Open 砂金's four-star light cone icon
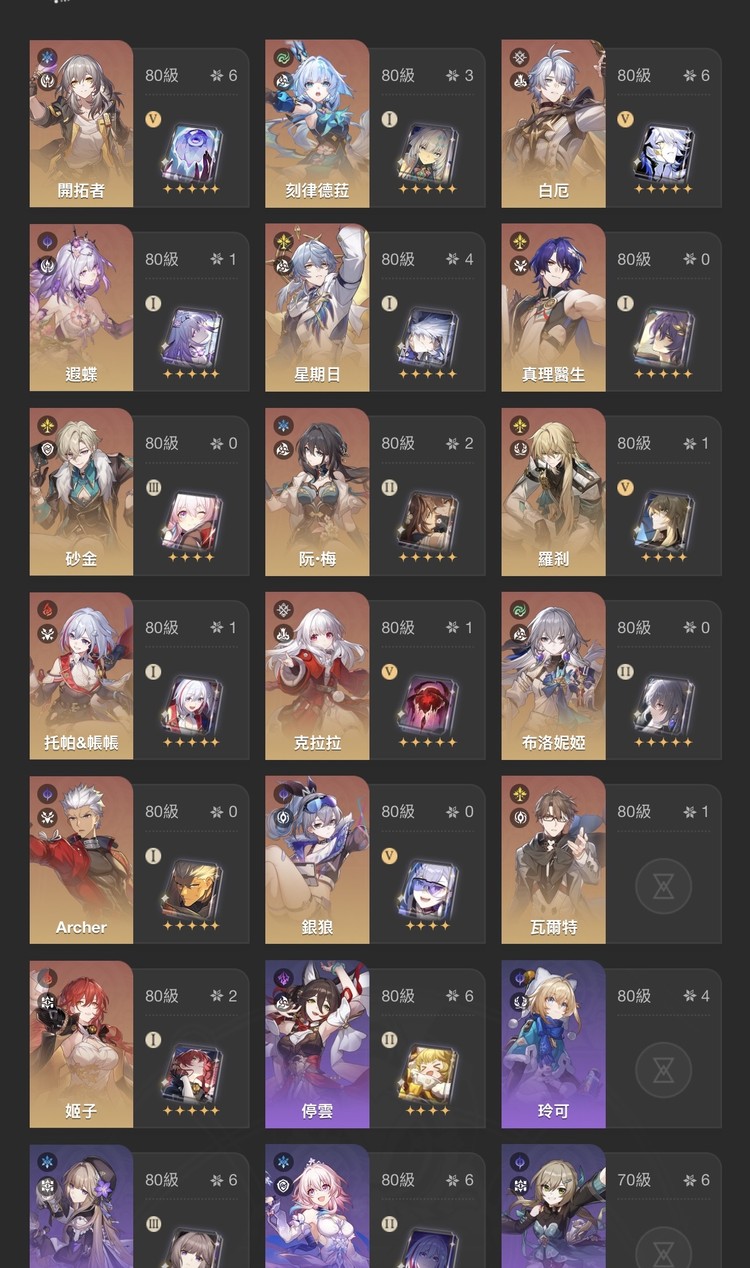 tap(191, 521)
